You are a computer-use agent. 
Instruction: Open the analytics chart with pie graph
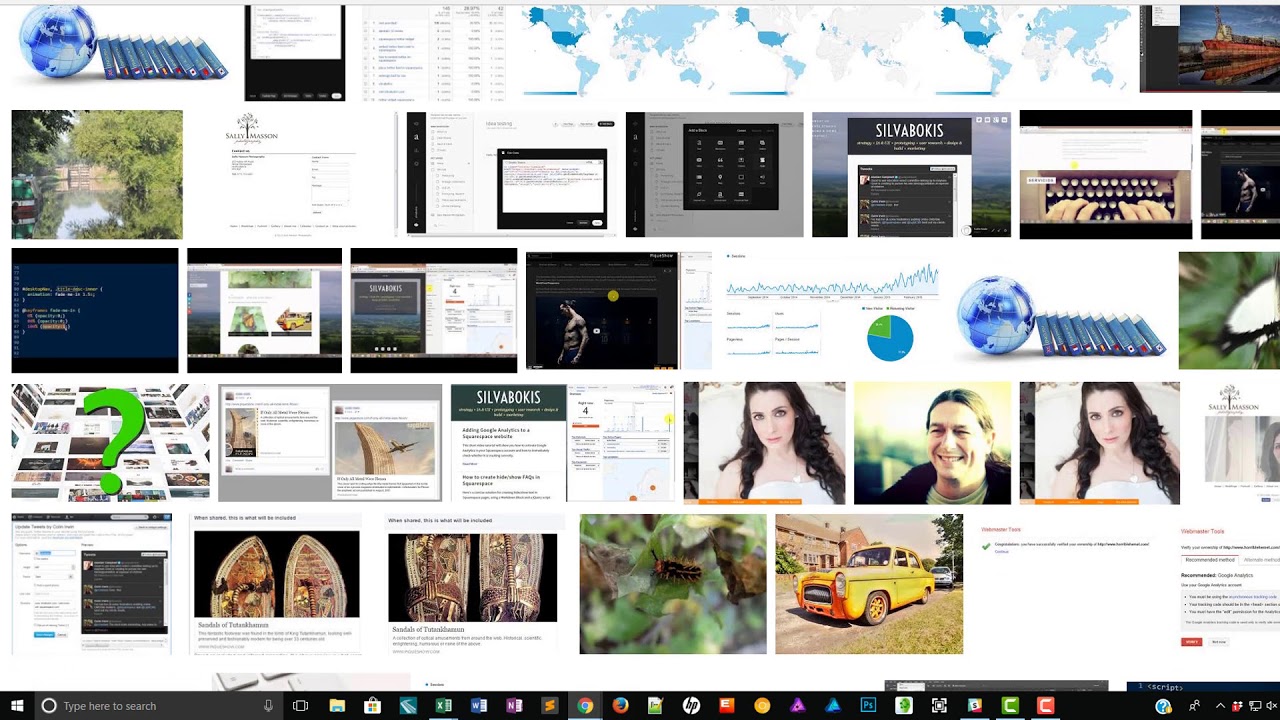(832, 310)
